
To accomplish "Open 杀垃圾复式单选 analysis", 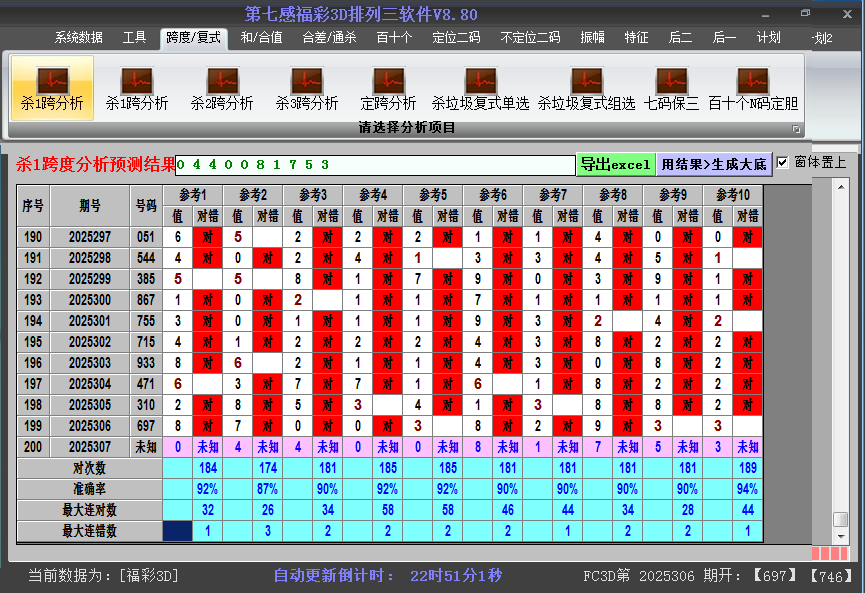I will 480,85.
